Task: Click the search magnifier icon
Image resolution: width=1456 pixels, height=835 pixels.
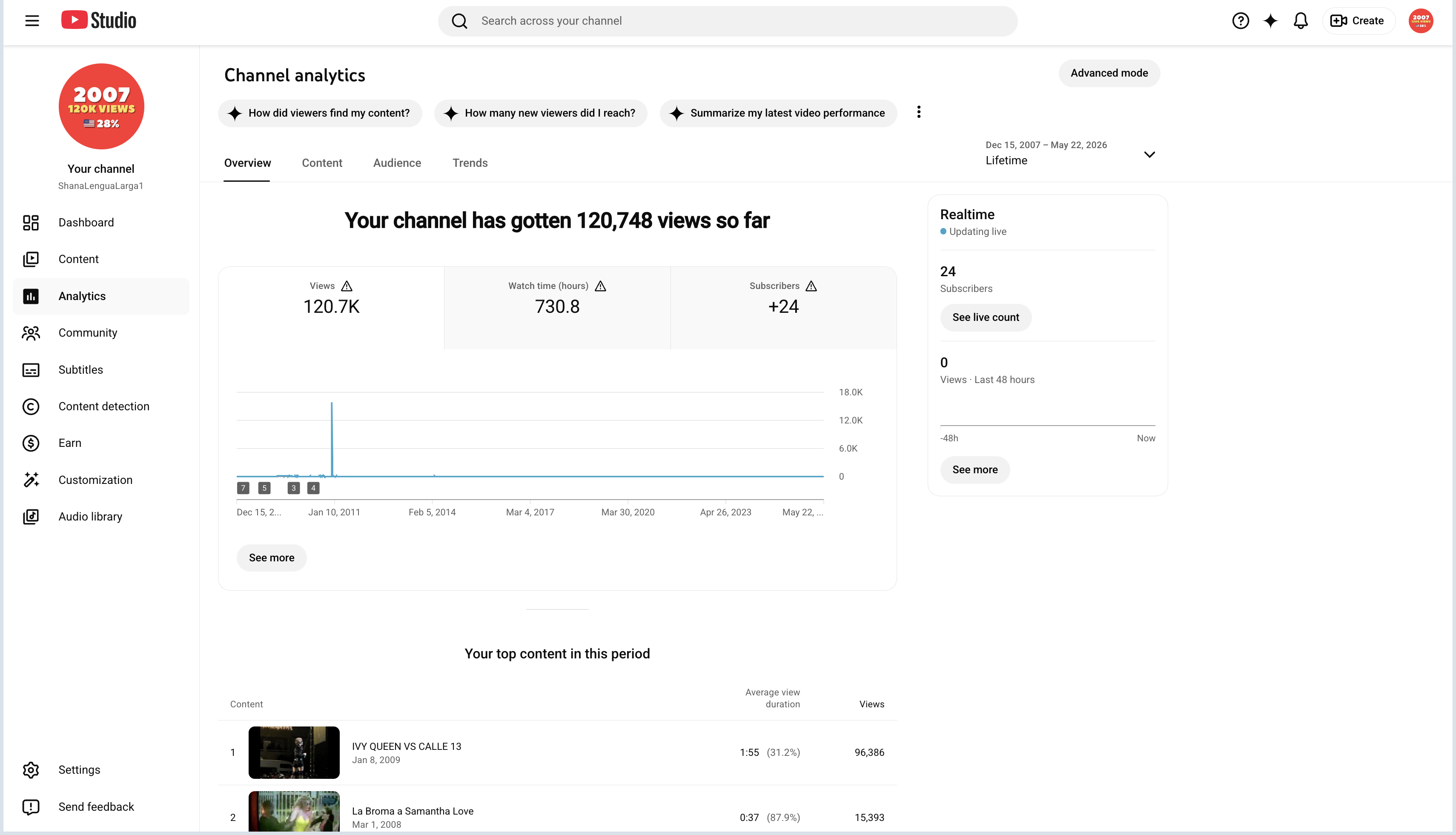Action: coord(459,21)
